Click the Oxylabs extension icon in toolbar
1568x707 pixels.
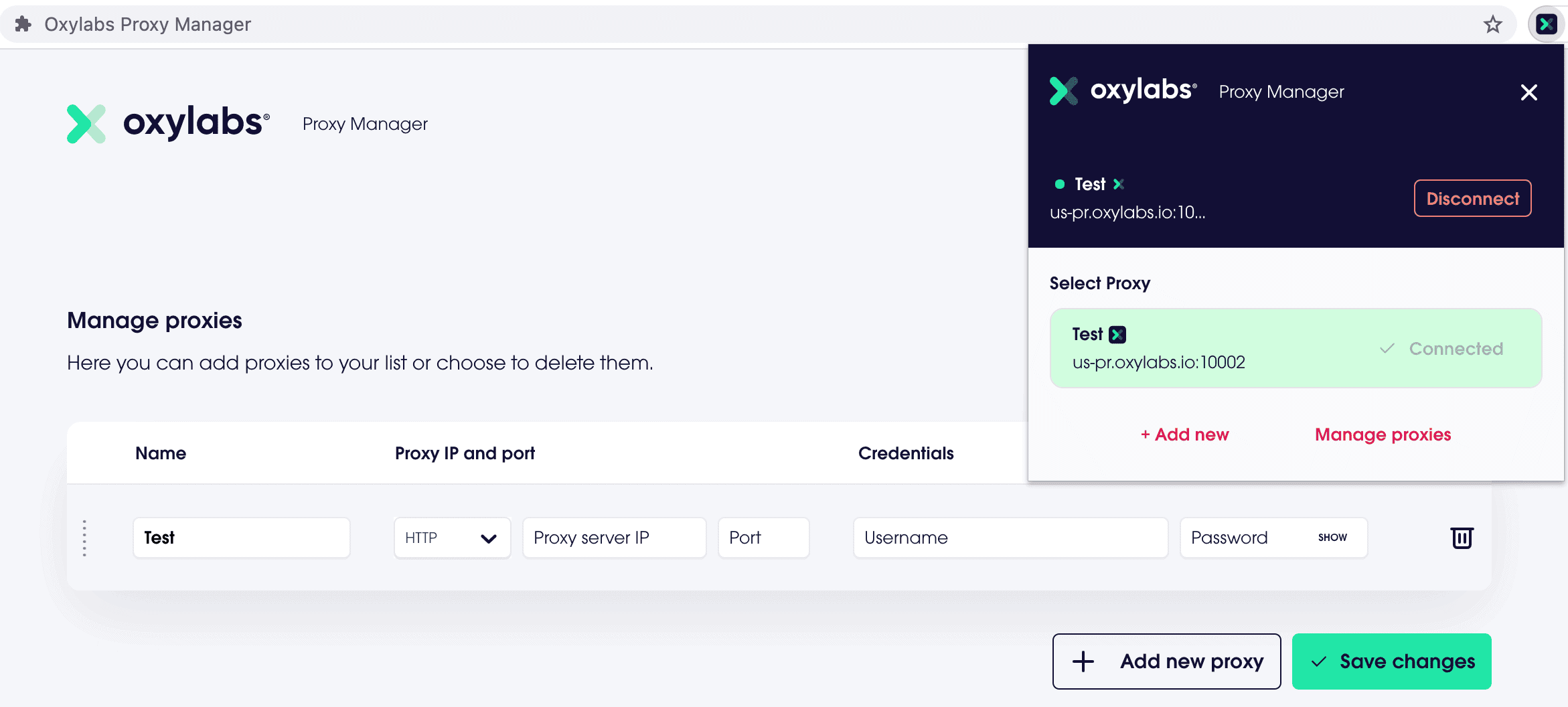click(x=1546, y=25)
